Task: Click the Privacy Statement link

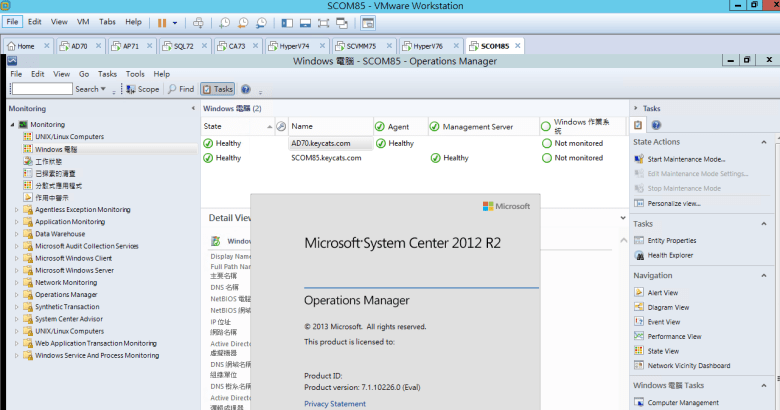Action: point(335,403)
